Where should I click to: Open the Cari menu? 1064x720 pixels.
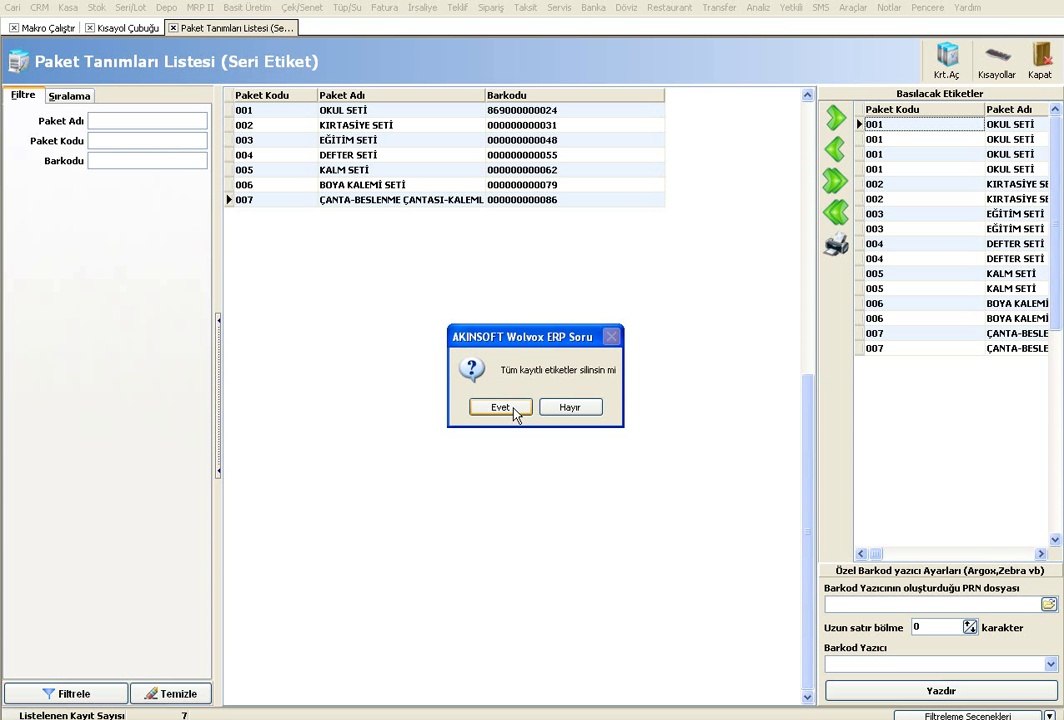click(13, 7)
